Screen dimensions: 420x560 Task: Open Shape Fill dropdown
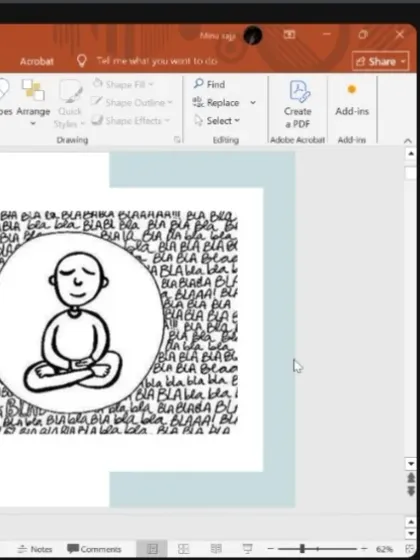pyautogui.click(x=123, y=85)
